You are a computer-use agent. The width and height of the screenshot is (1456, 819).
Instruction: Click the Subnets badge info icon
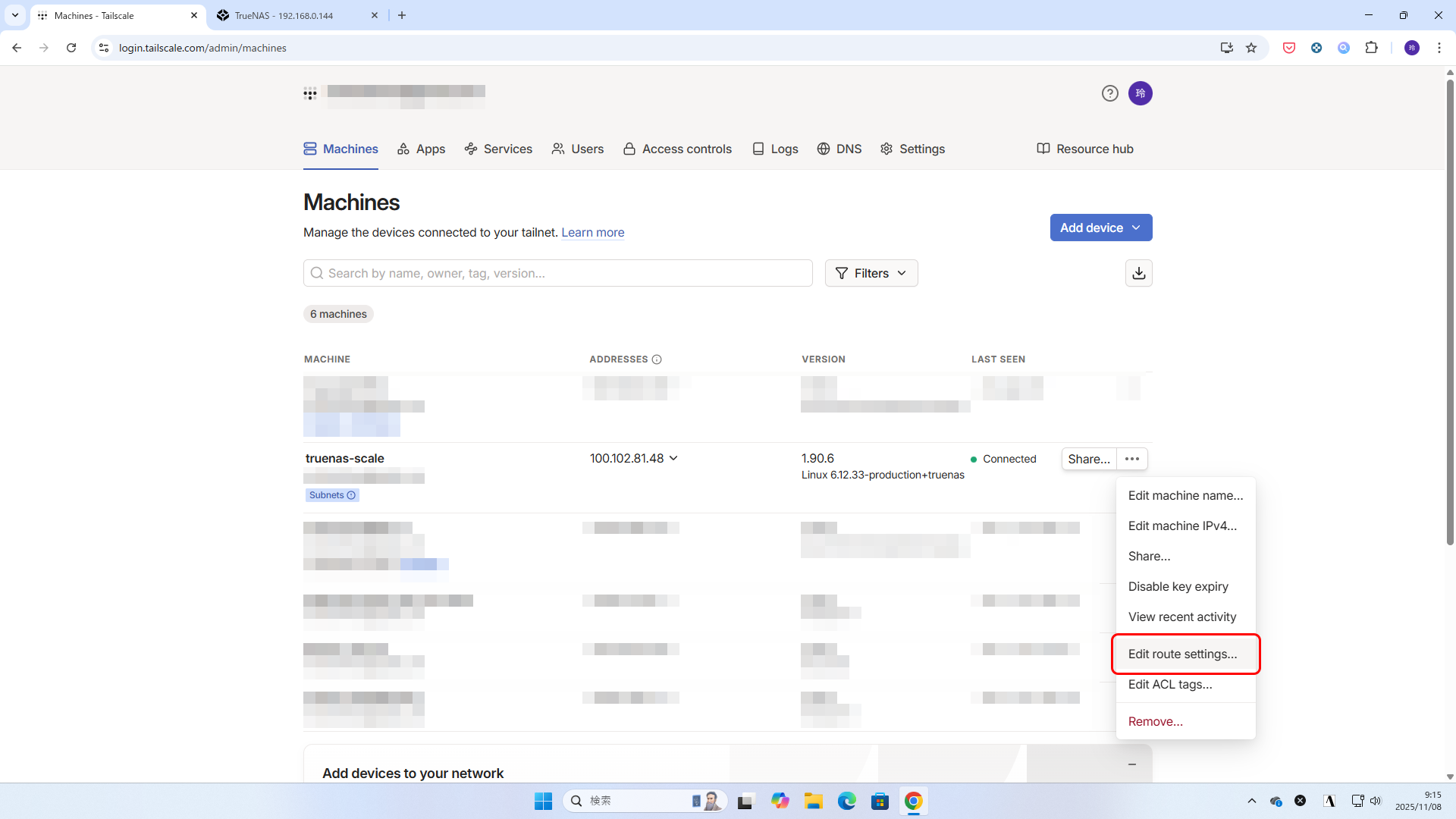pyautogui.click(x=351, y=495)
